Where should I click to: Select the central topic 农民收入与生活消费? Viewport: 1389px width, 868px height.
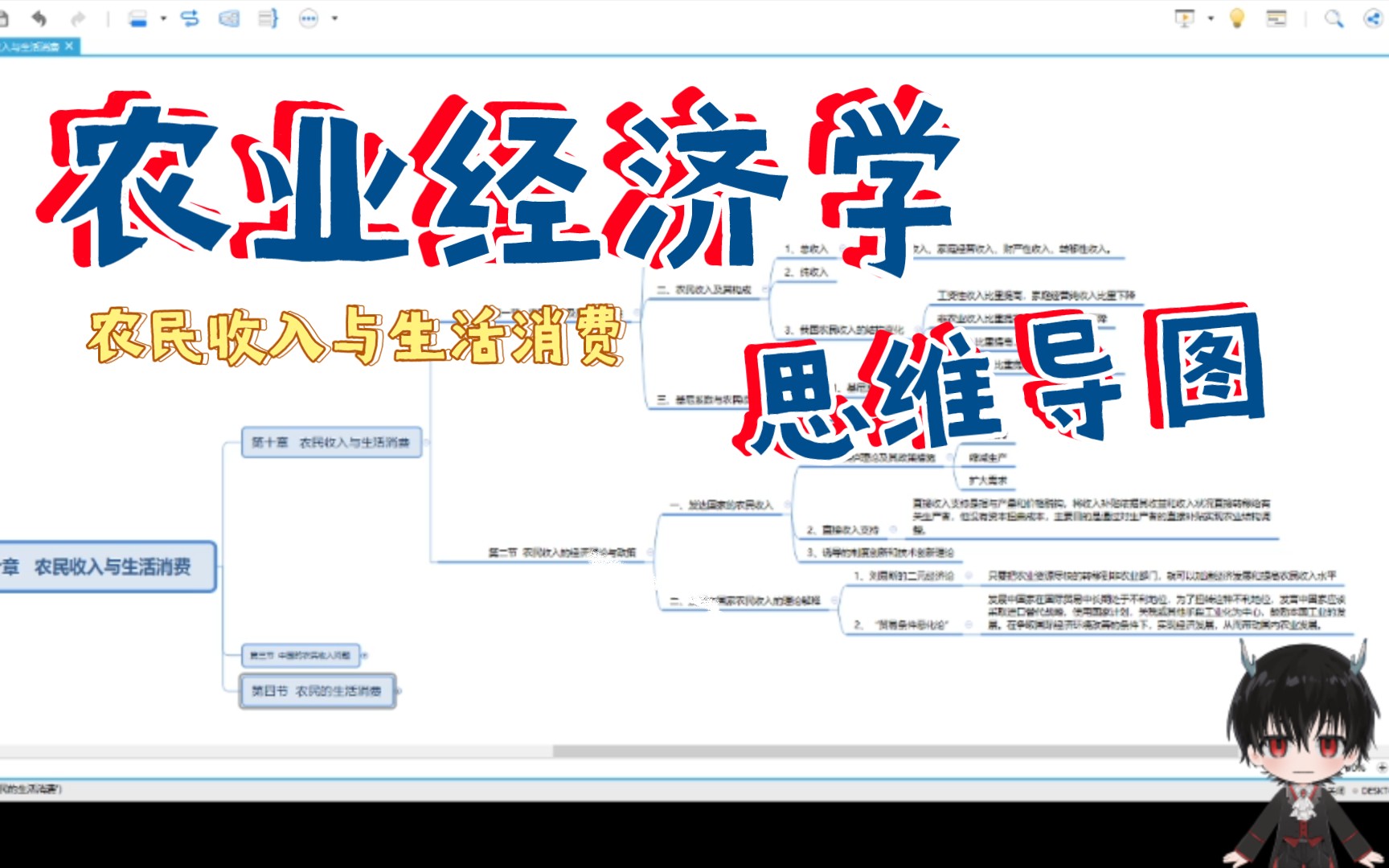click(x=107, y=567)
